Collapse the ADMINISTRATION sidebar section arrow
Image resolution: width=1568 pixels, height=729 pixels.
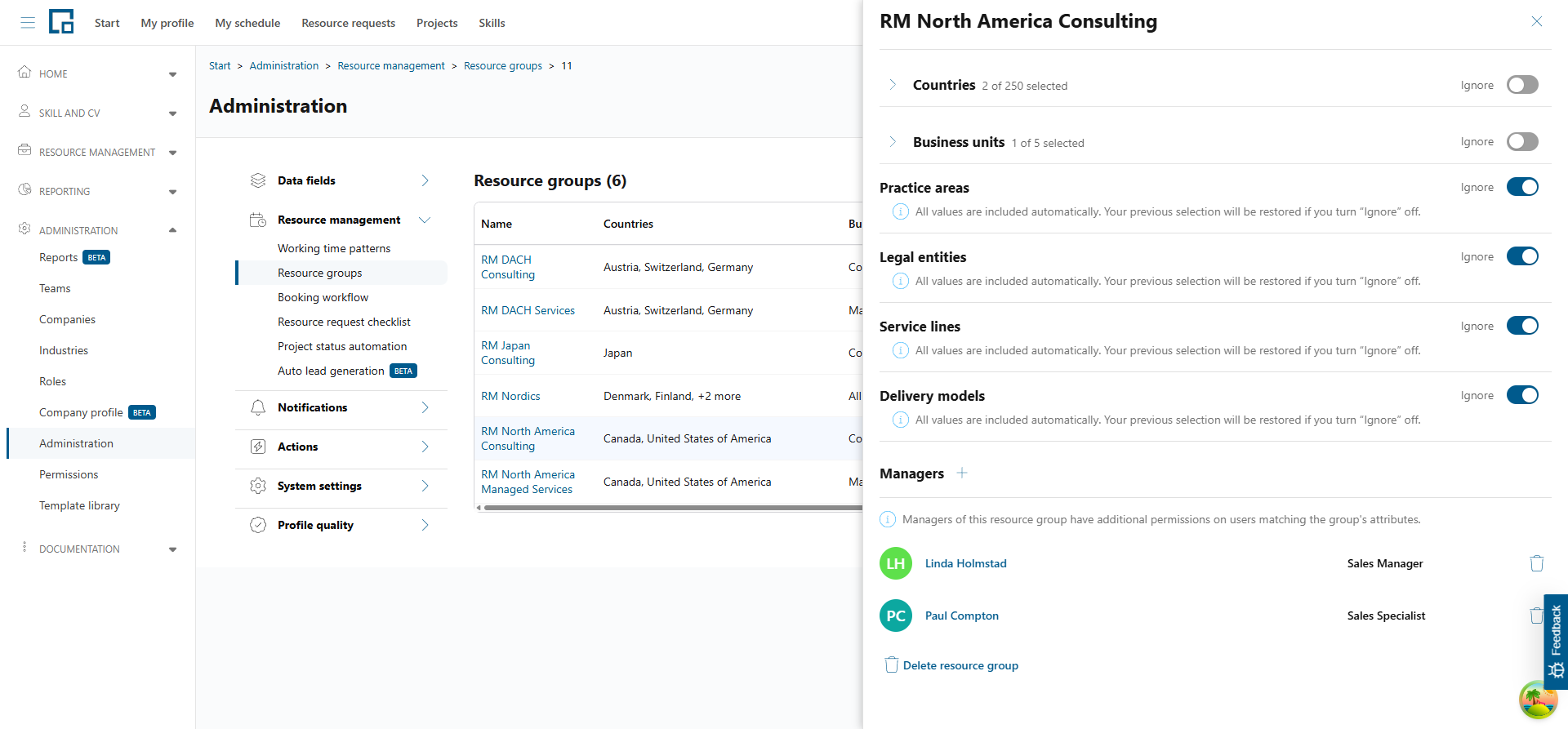(x=172, y=230)
